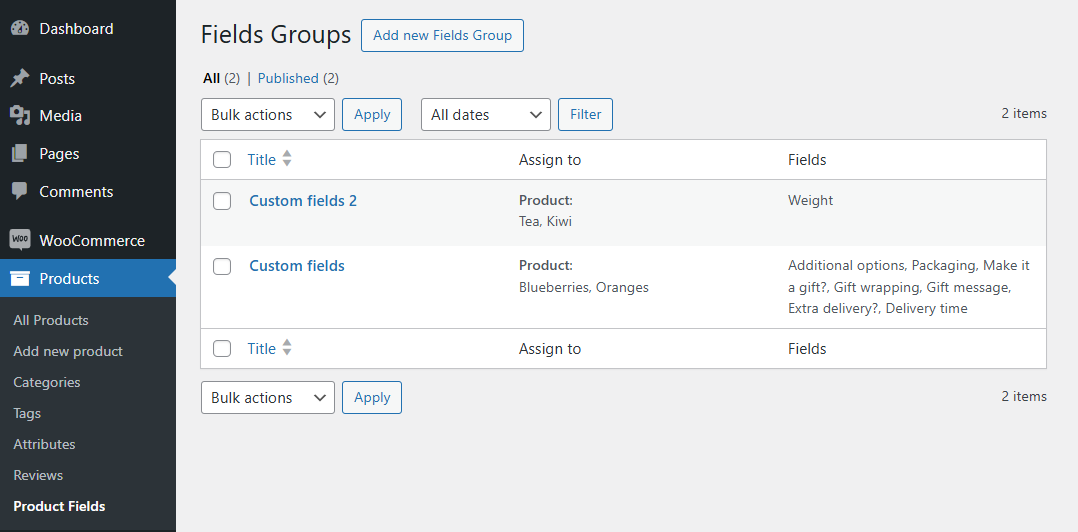The width and height of the screenshot is (1078, 532).
Task: Click sort arrows beside top Title header
Action: click(x=287, y=159)
